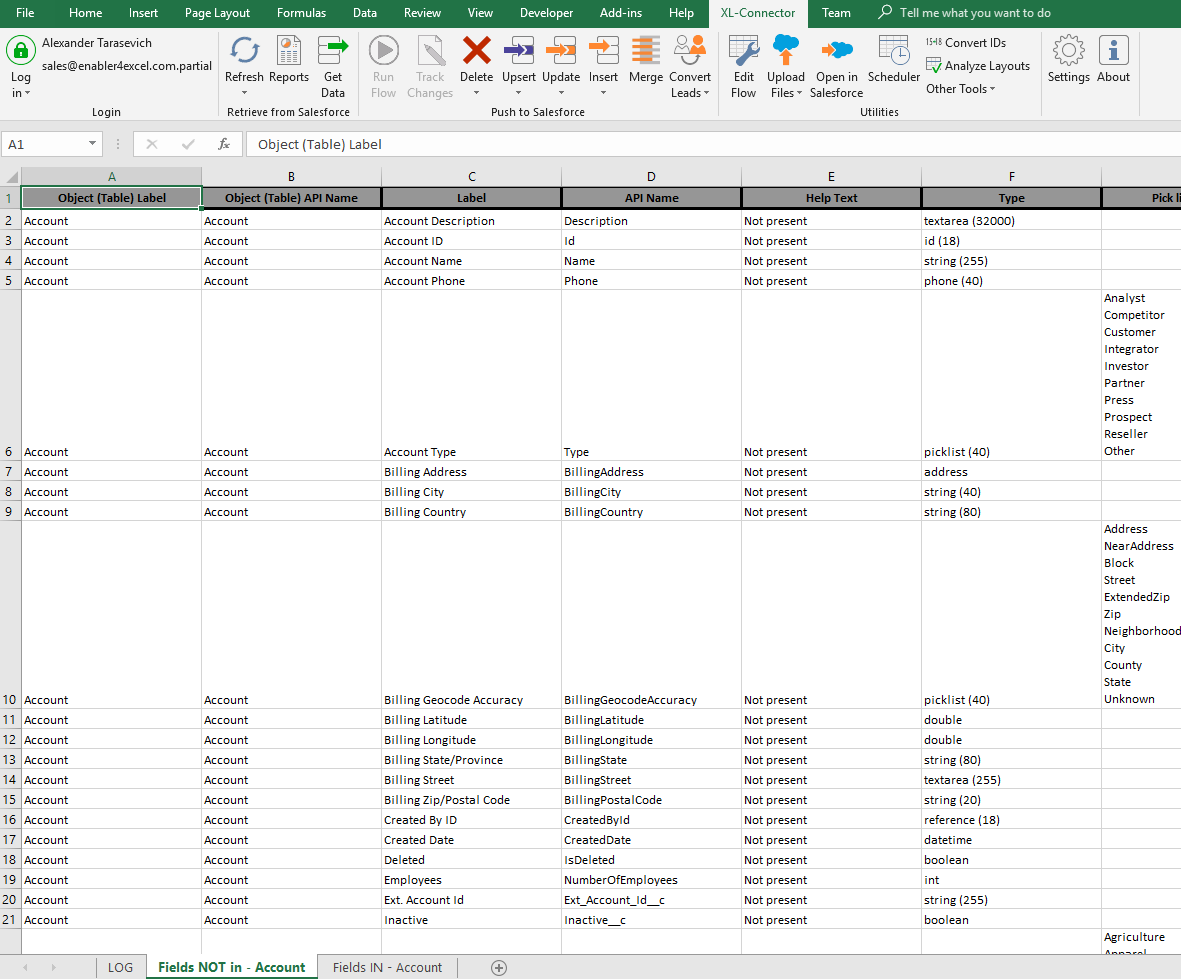Open the Other Tools dropdown
This screenshot has height=979, width=1181.
tap(960, 89)
